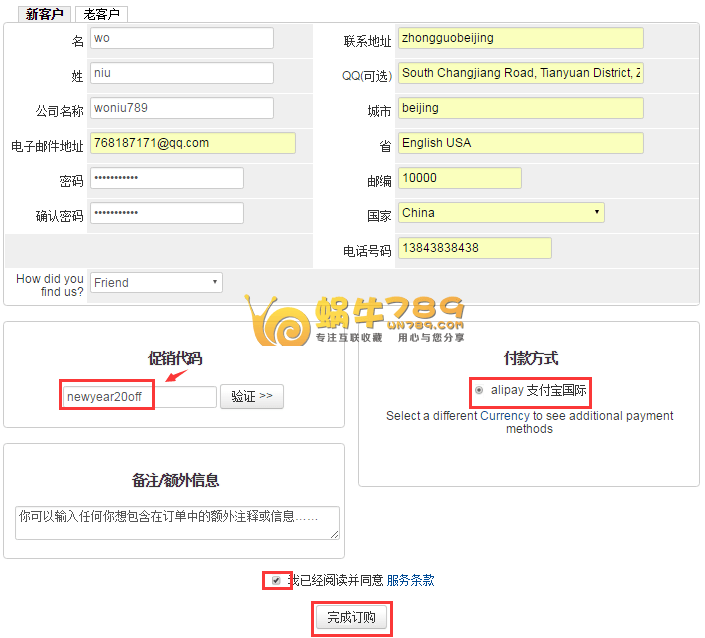705x638 pixels.
Task: Click the 密码 password field
Action: 167,178
